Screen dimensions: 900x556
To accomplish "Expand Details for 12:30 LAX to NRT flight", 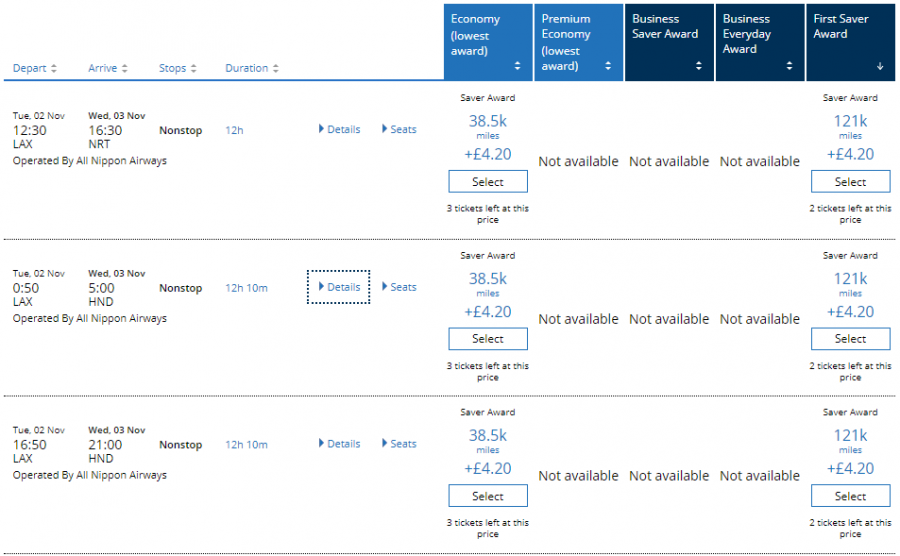I will [x=339, y=129].
